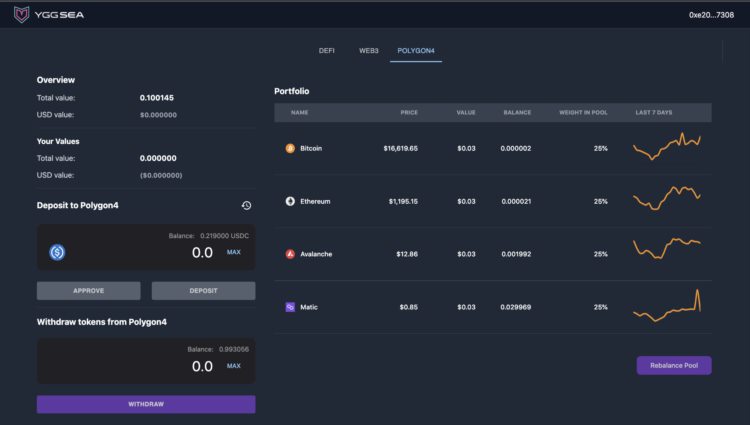Click the Rebalance Pool button
Screen dimensions: 750x425
[673, 365]
